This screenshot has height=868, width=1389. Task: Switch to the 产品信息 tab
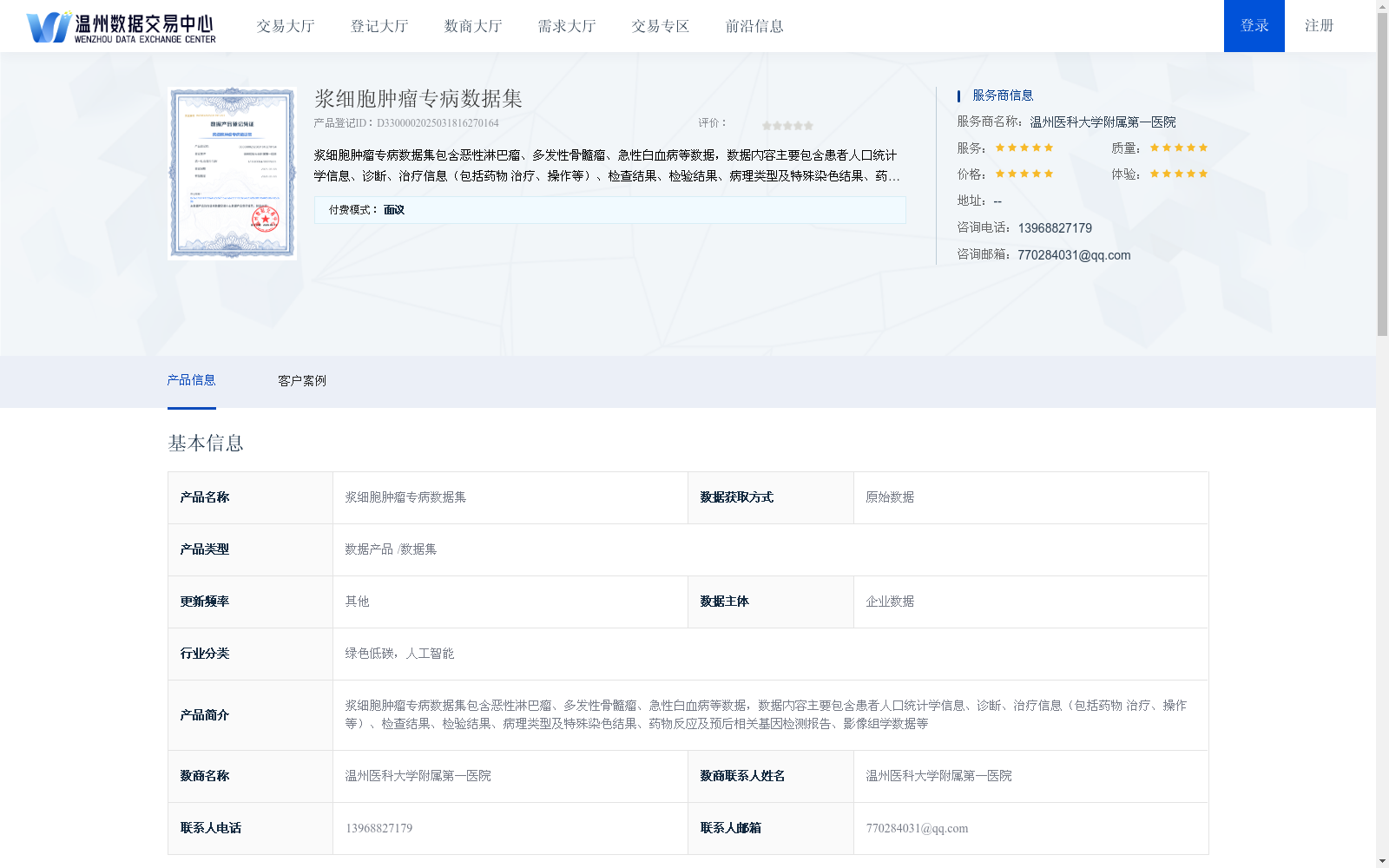pyautogui.click(x=191, y=380)
